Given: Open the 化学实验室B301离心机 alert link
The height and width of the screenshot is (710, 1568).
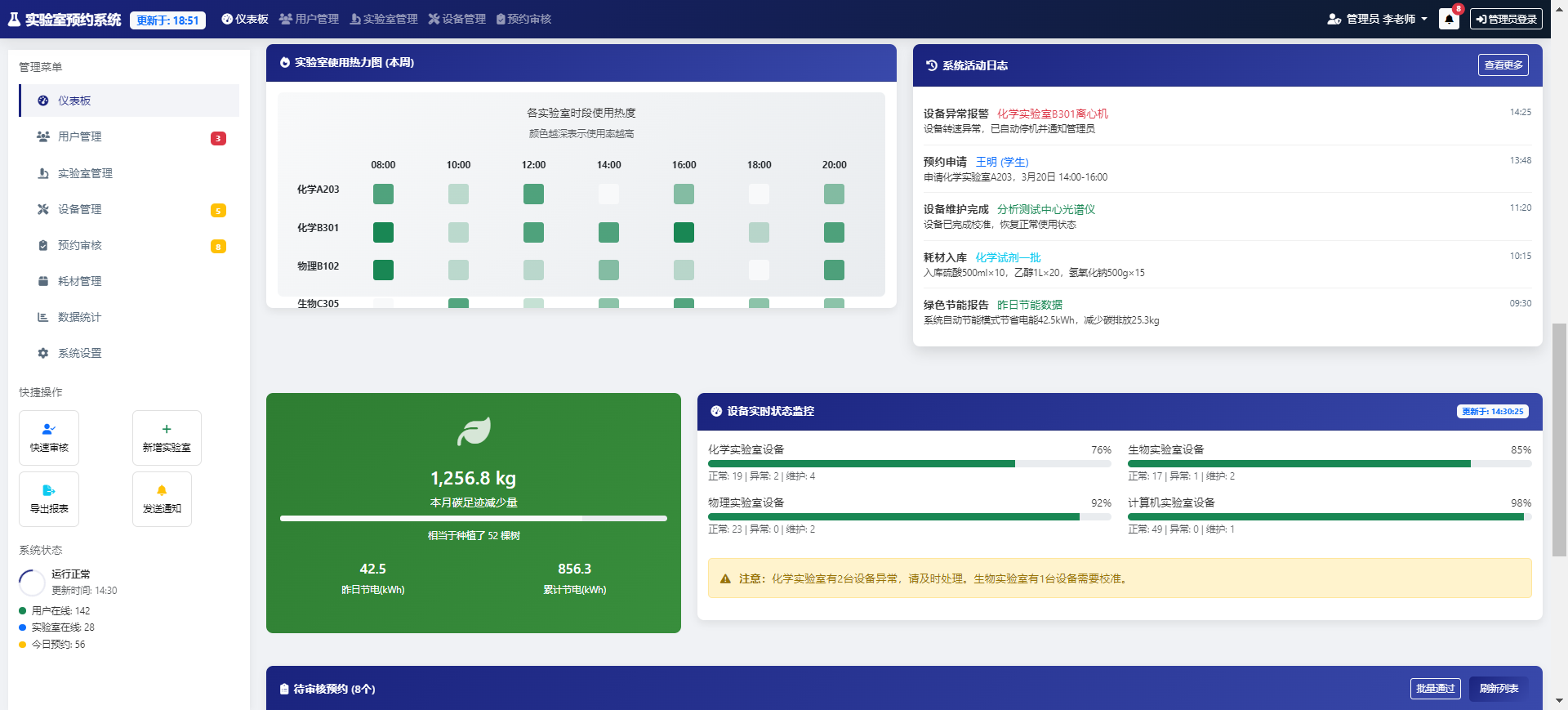Looking at the screenshot, I should click(x=1053, y=114).
